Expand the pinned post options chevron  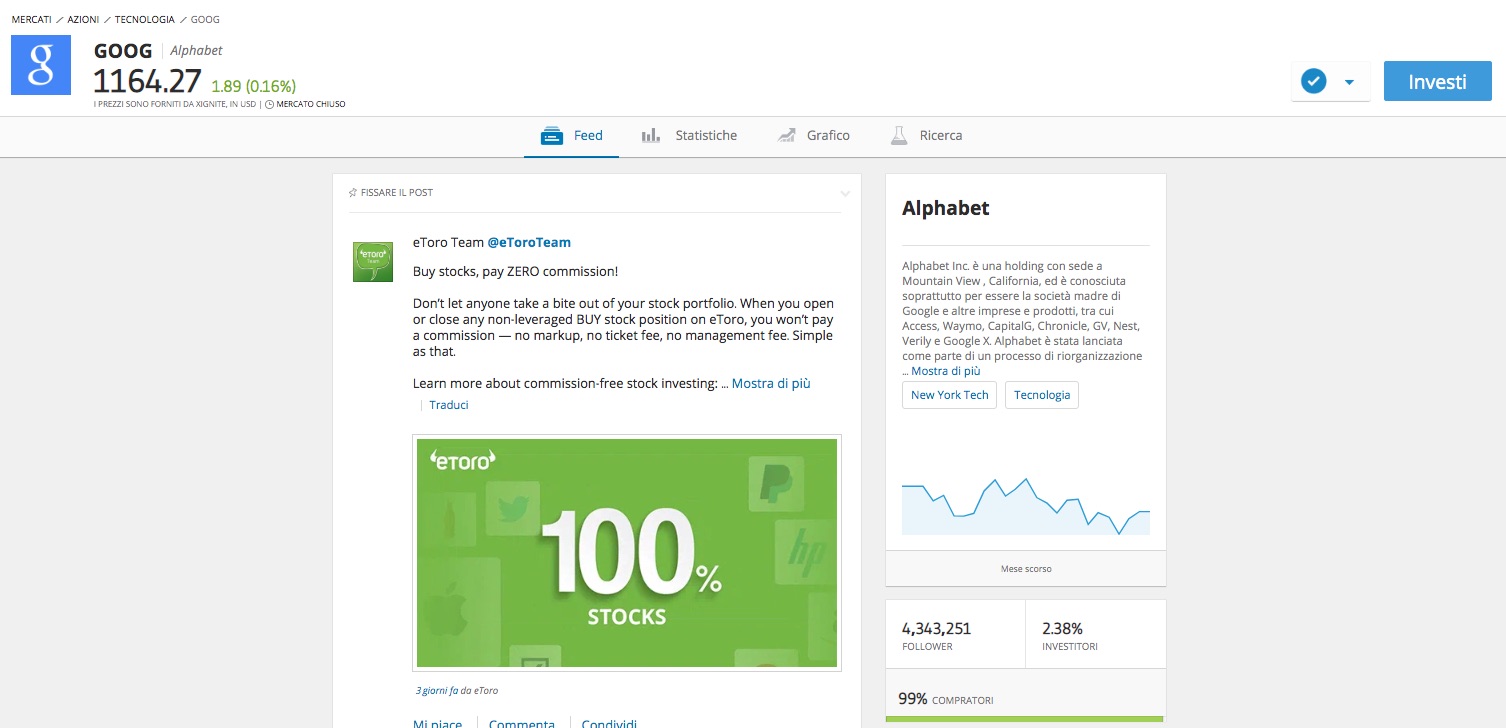[845, 193]
